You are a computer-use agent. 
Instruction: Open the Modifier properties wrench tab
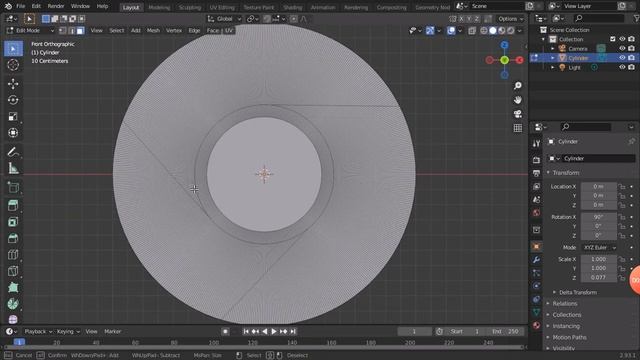click(x=536, y=260)
